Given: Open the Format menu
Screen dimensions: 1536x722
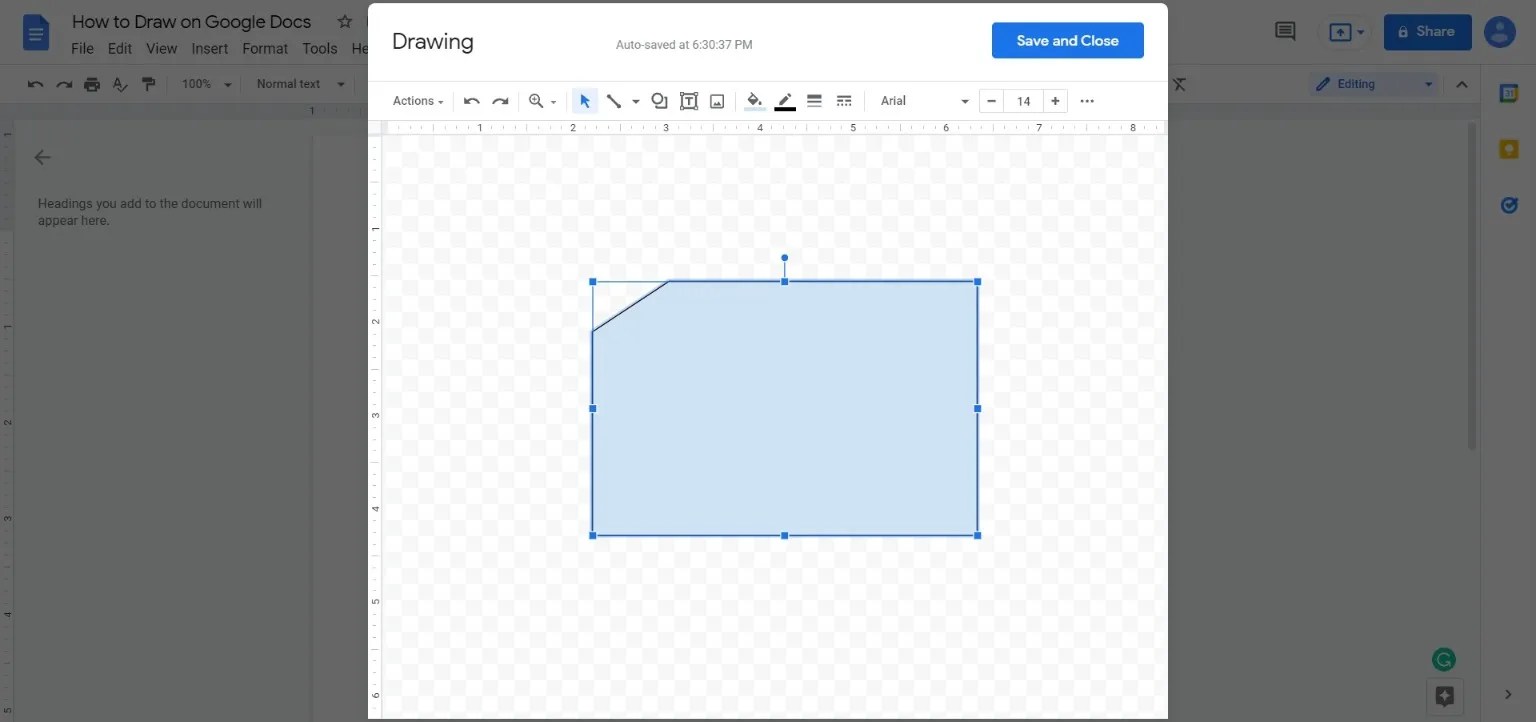Looking at the screenshot, I should click(x=264, y=48).
